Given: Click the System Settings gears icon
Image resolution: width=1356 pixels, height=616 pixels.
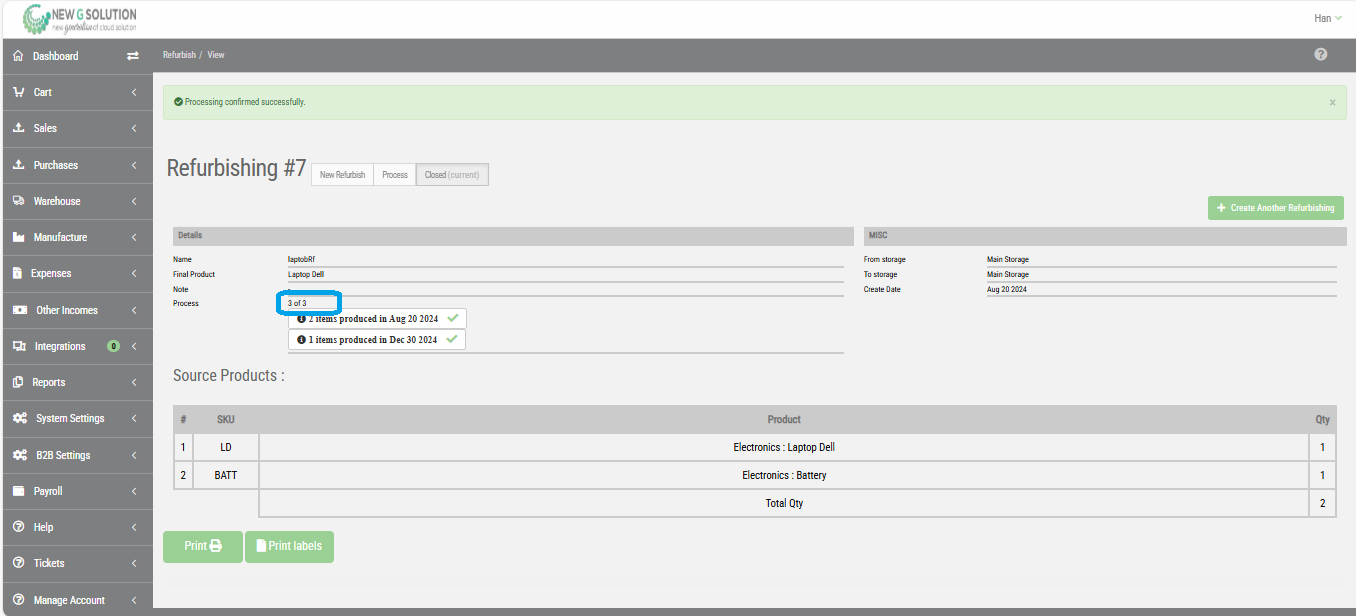Looking at the screenshot, I should click(x=19, y=418).
